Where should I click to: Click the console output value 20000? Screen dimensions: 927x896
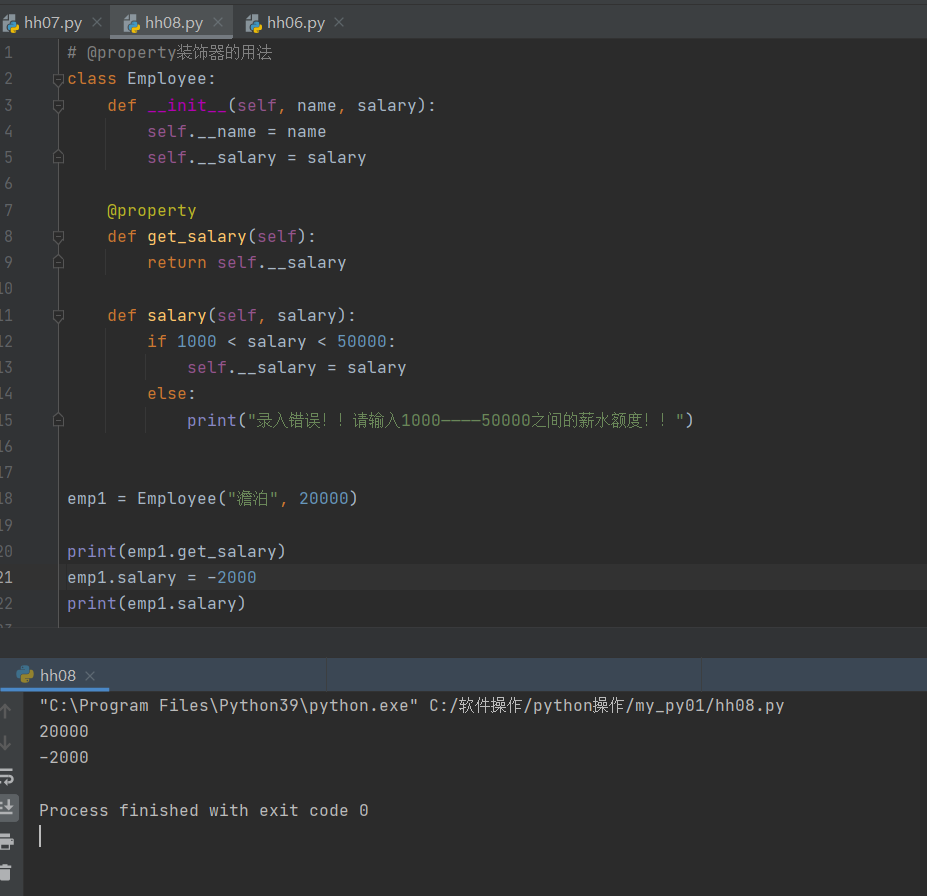point(64,732)
